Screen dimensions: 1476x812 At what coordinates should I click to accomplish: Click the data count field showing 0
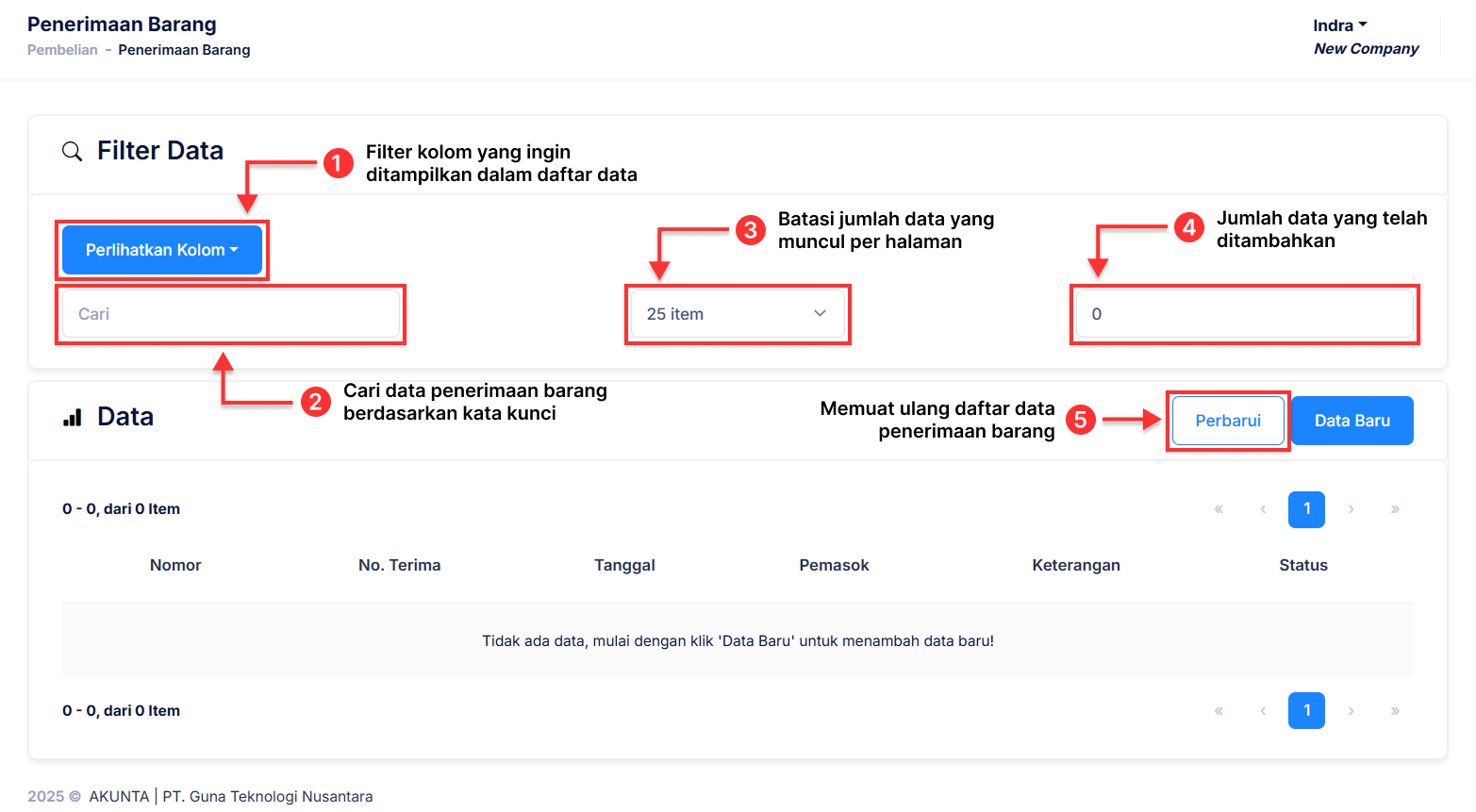click(1245, 314)
